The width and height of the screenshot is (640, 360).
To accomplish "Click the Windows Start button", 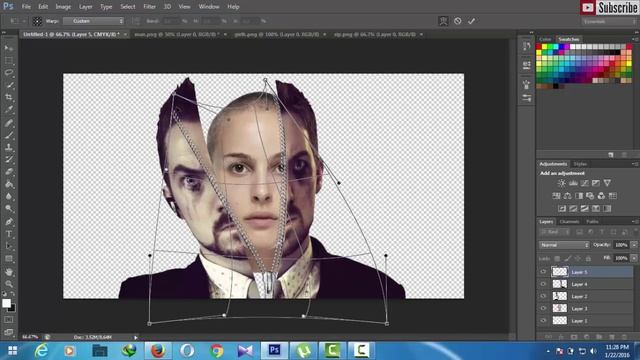I will pos(13,351).
